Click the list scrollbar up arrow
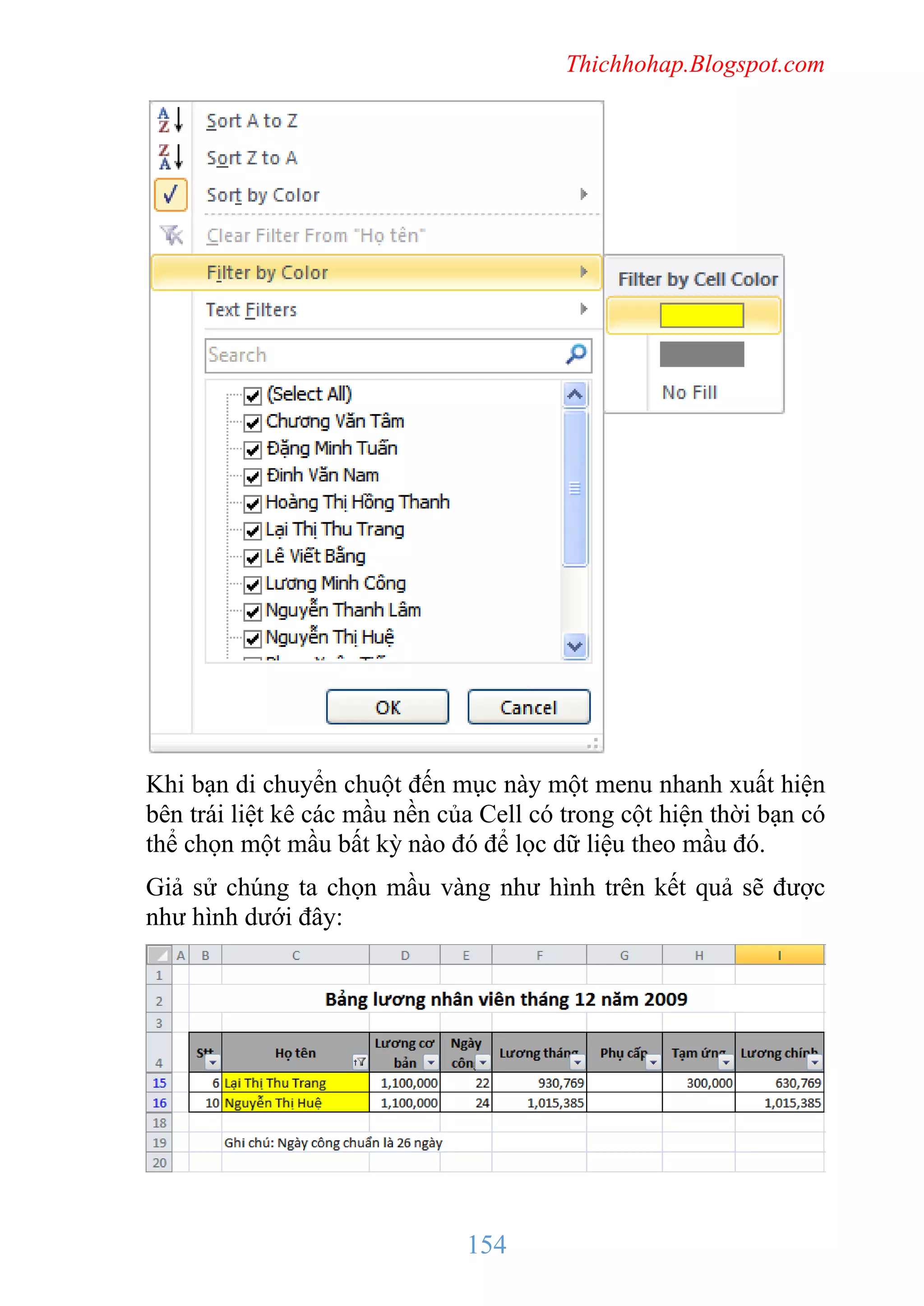Screen dimensions: 924x1306 [575, 394]
